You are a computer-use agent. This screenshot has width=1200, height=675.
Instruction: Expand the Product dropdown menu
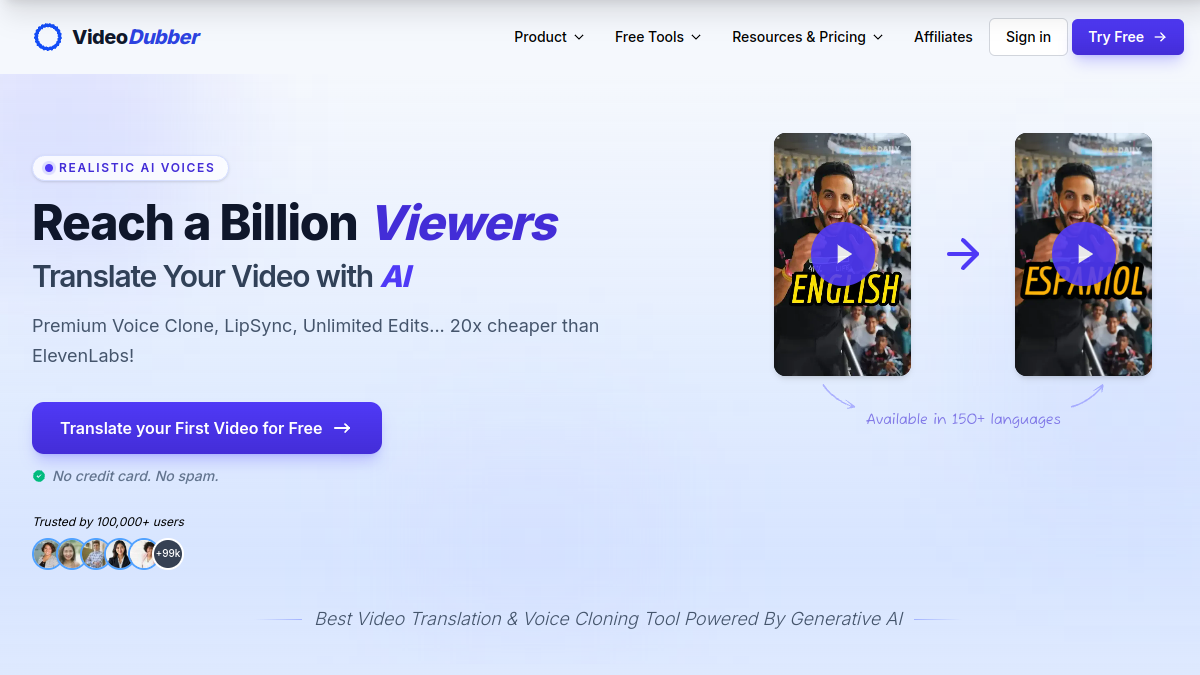[x=549, y=37]
